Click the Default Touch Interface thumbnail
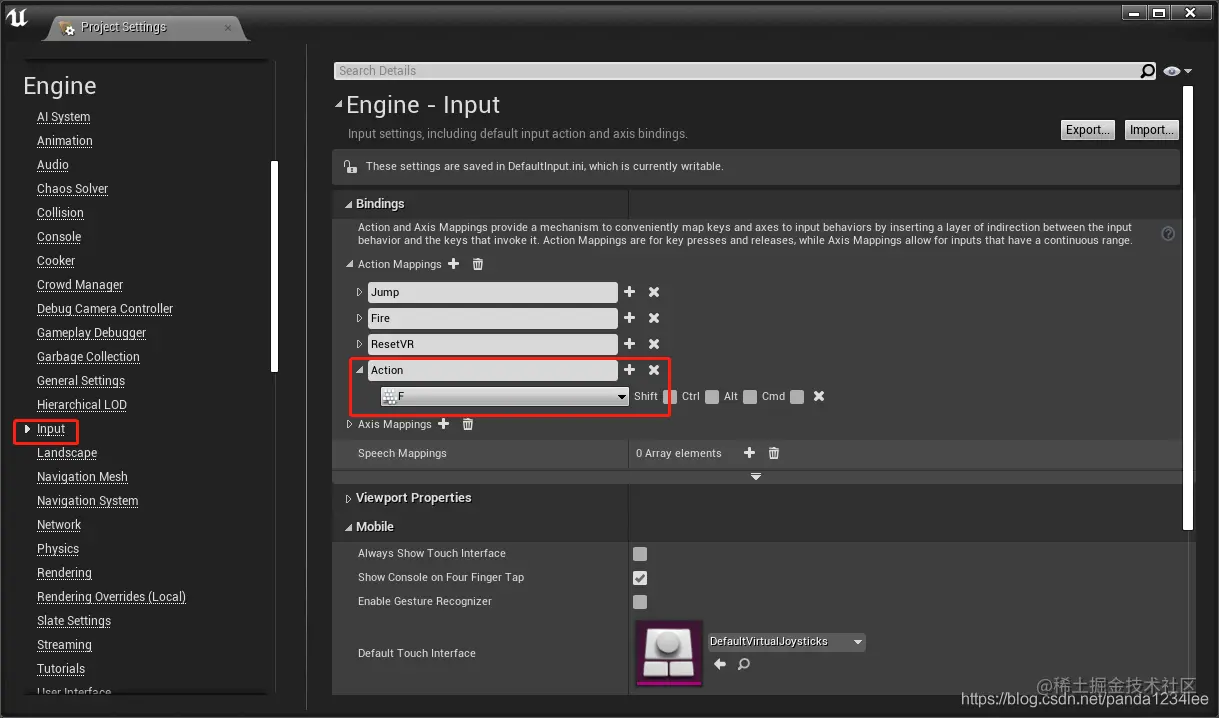1219x718 pixels. point(669,654)
